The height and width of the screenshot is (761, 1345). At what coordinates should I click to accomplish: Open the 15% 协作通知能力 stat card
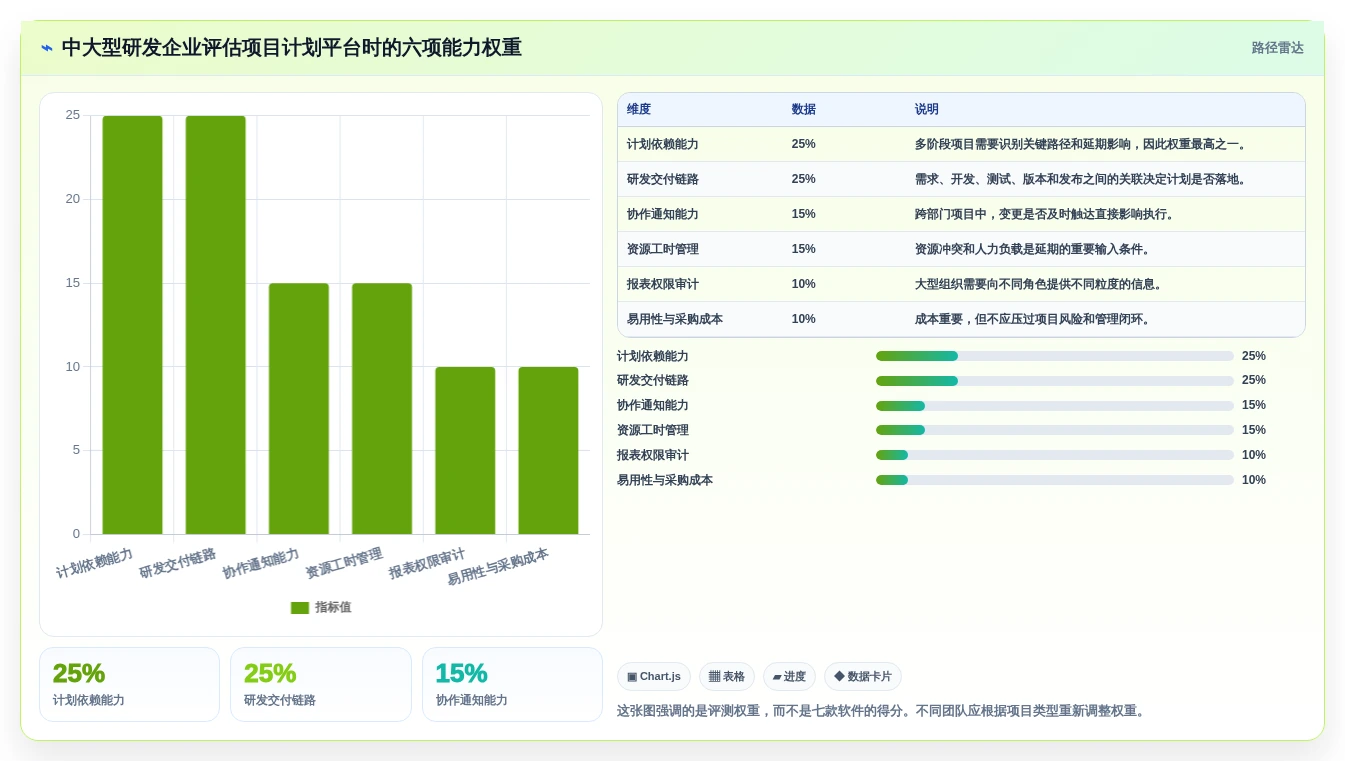pyautogui.click(x=512, y=684)
